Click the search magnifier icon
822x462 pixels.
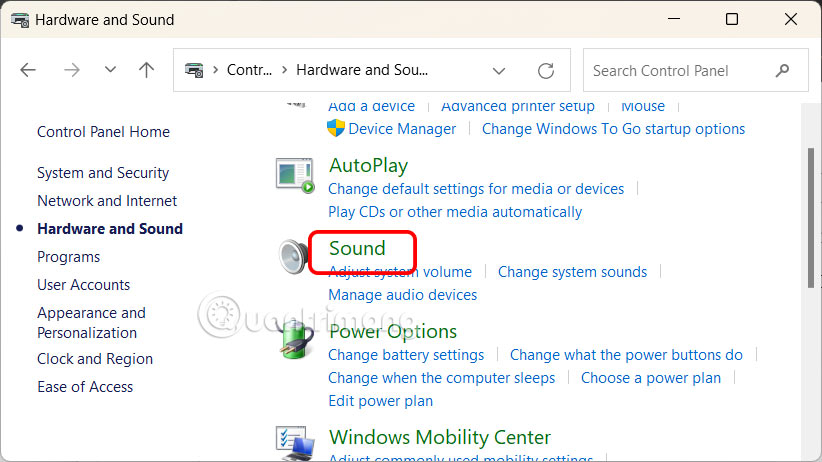tap(782, 71)
